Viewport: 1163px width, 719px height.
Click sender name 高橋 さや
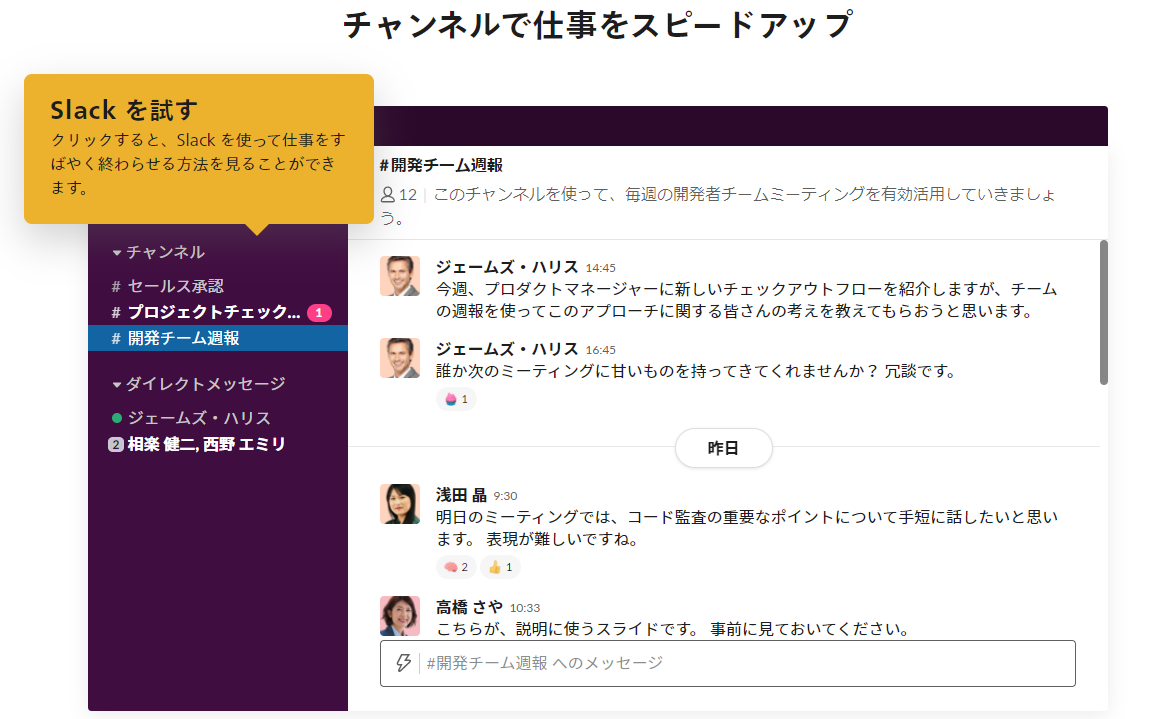[470, 607]
